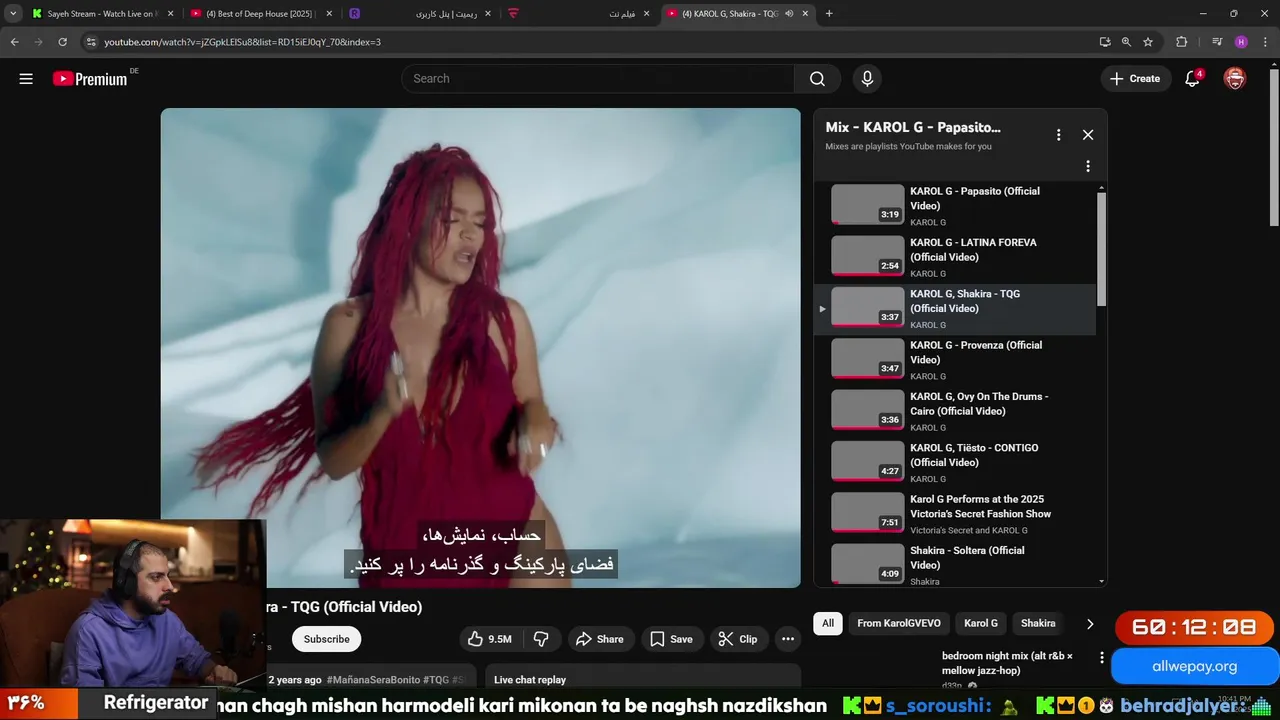This screenshot has height=720, width=1280.
Task: Close the Sayeh Stream tab
Action: tap(170, 14)
